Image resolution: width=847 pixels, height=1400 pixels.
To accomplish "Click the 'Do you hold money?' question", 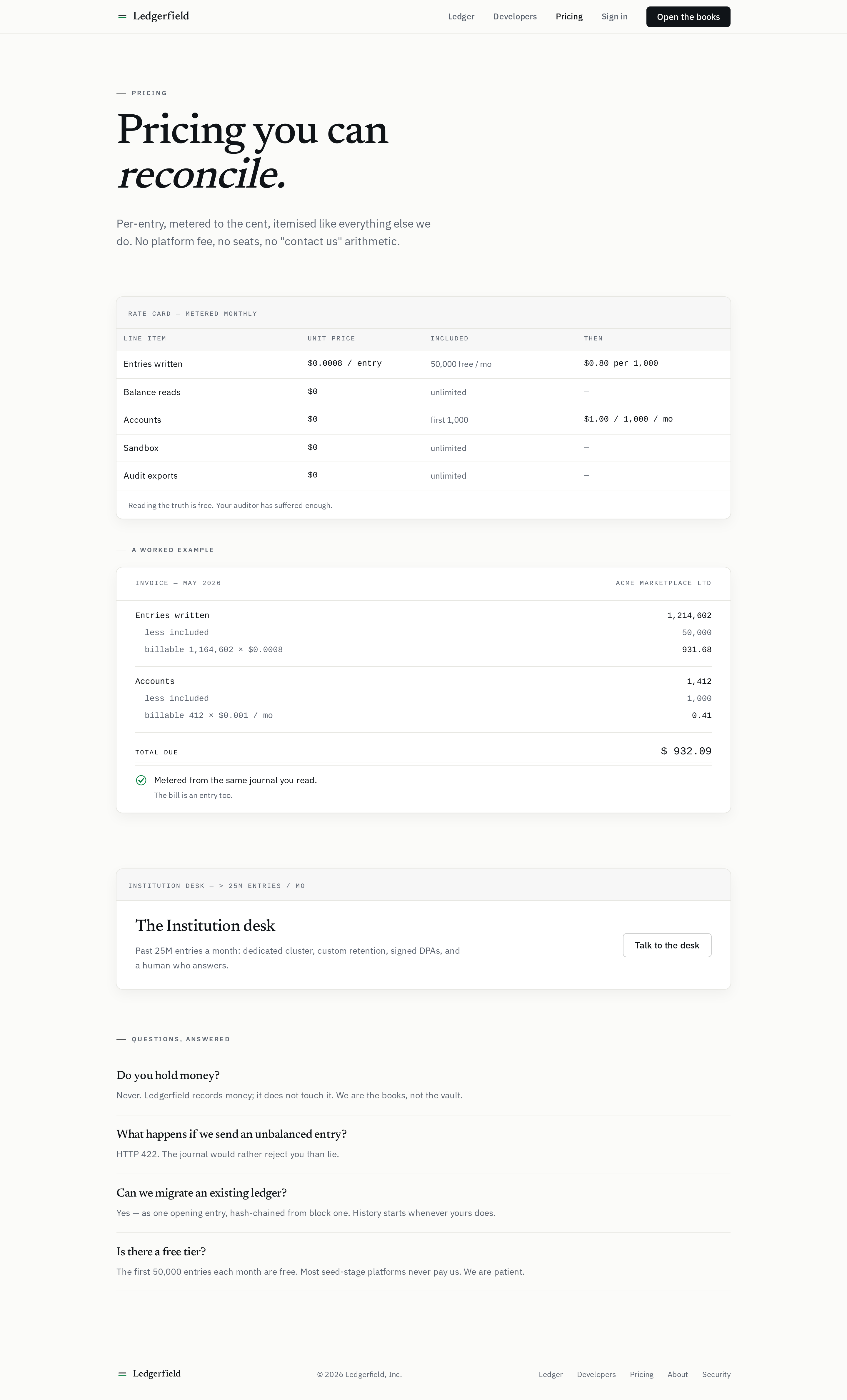I will 168,1075.
